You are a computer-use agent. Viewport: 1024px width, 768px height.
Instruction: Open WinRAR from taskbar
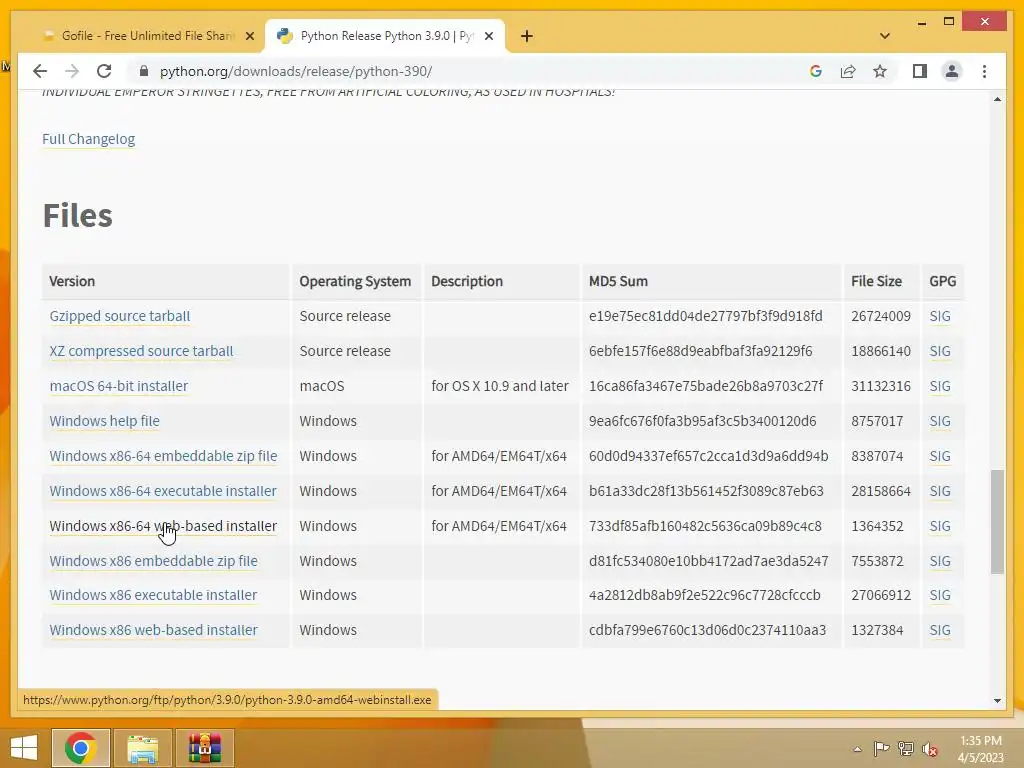click(x=204, y=748)
